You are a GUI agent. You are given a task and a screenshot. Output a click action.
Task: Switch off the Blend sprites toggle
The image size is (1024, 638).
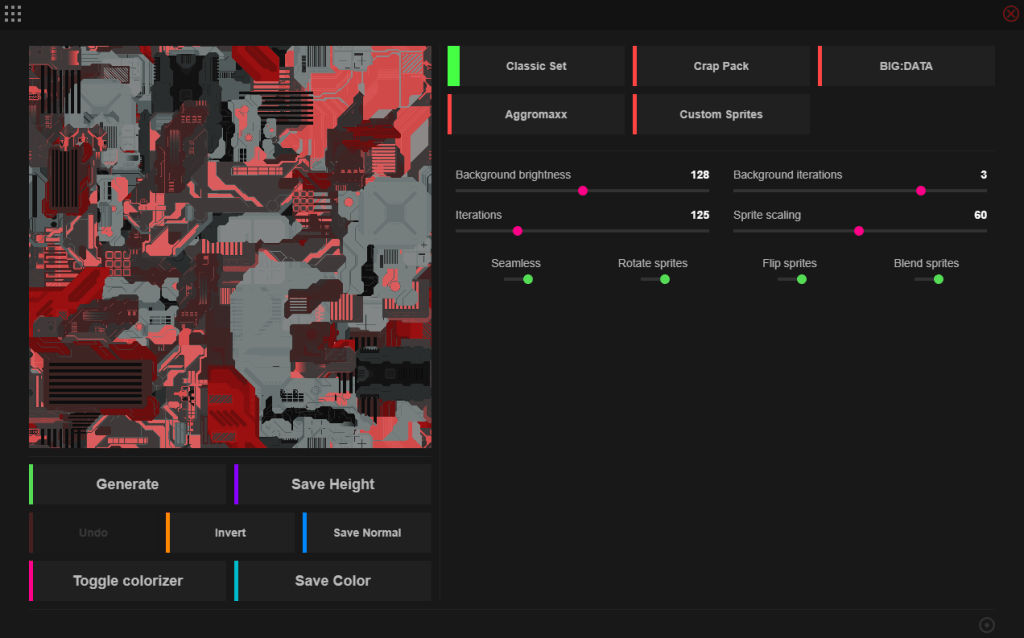931,280
